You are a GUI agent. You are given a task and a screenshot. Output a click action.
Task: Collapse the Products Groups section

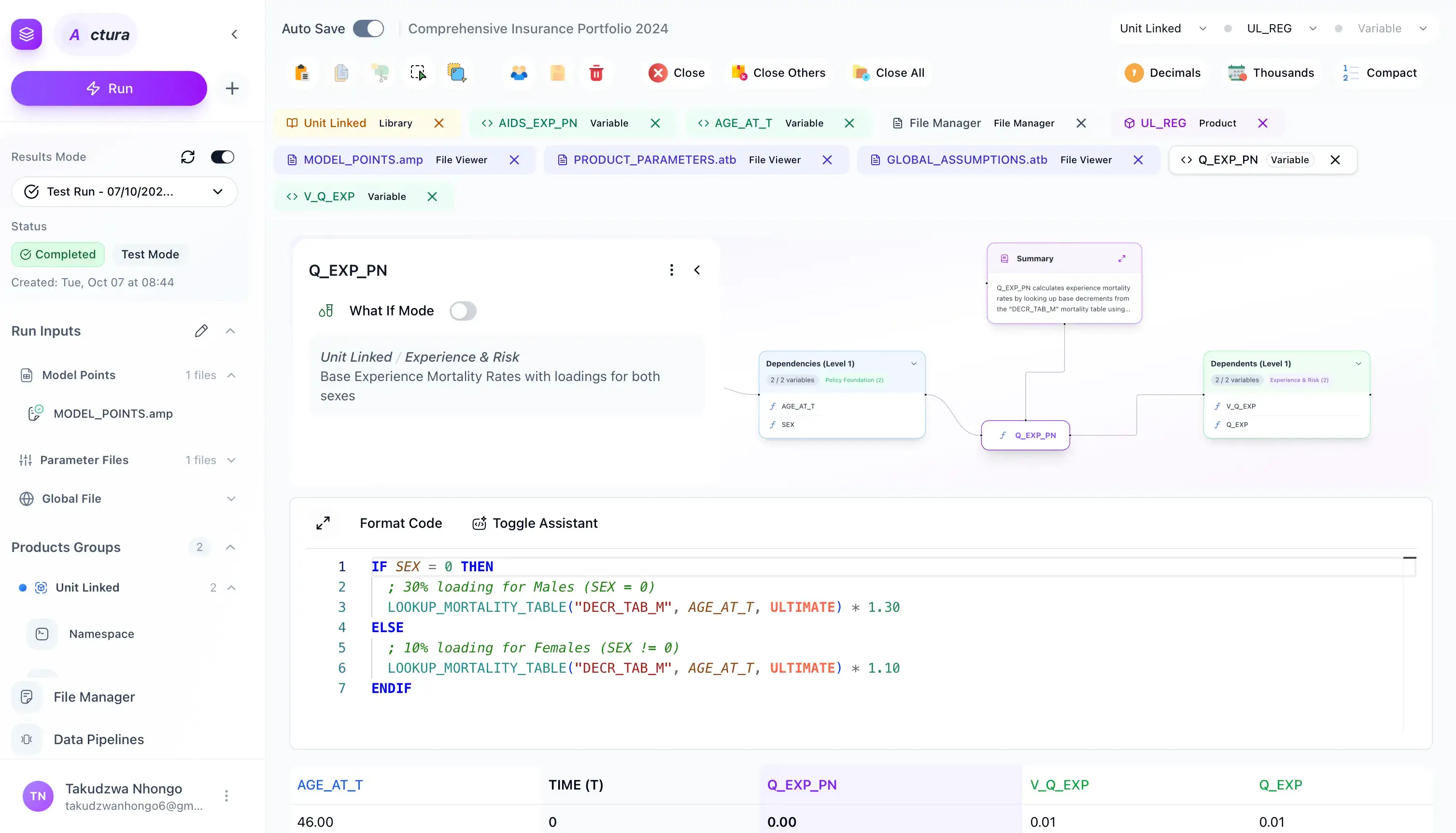[x=230, y=547]
